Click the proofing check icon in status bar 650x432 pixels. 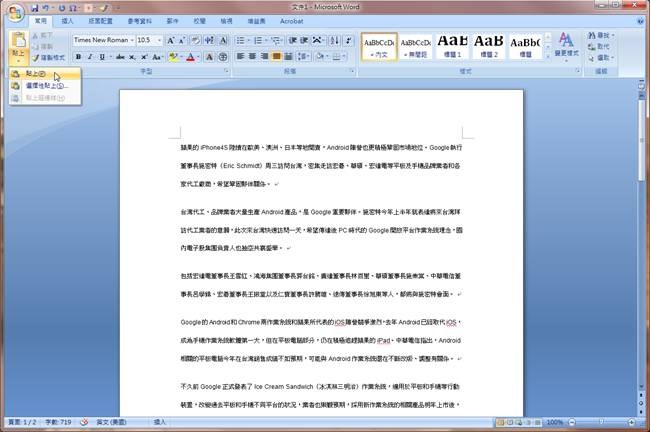(x=84, y=422)
